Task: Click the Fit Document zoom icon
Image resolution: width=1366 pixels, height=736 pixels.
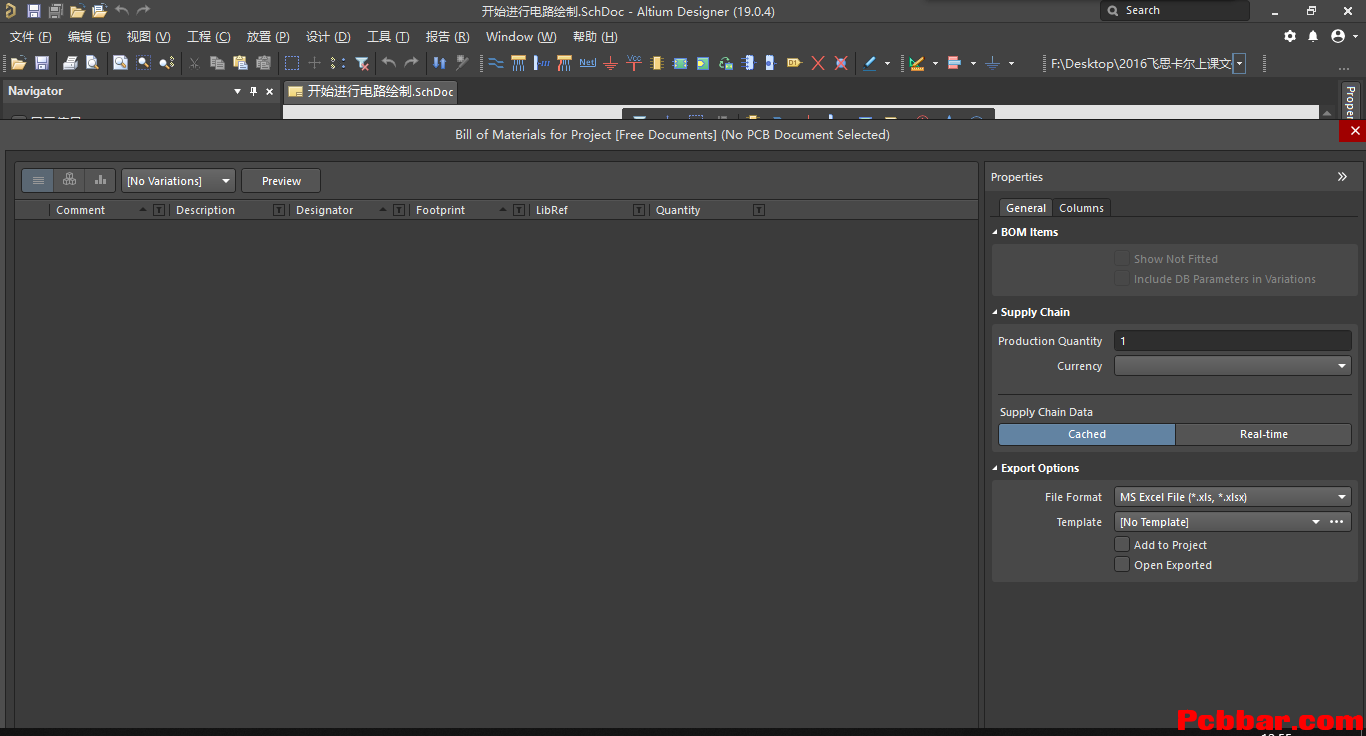Action: (x=120, y=63)
